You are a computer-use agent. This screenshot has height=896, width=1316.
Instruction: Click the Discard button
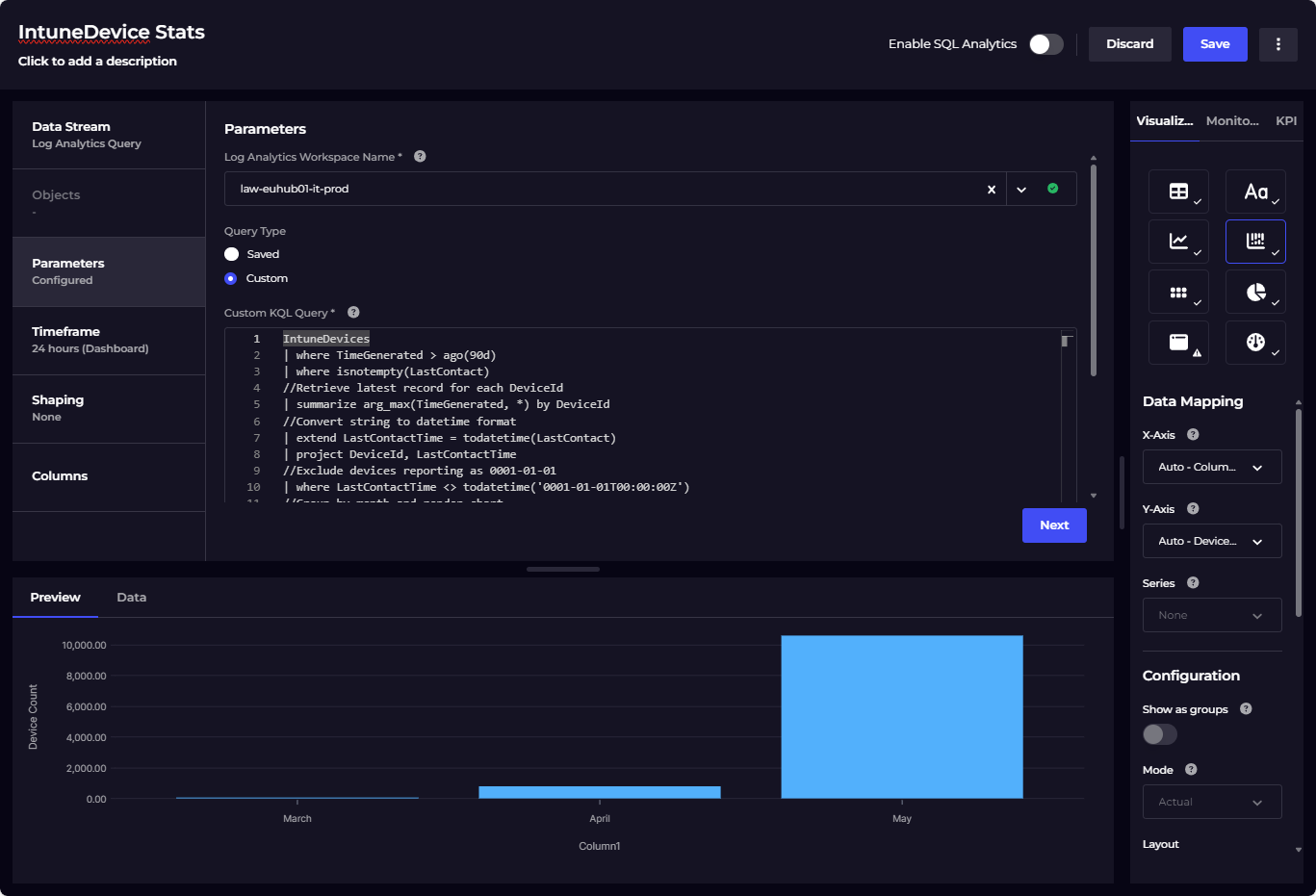tap(1130, 44)
